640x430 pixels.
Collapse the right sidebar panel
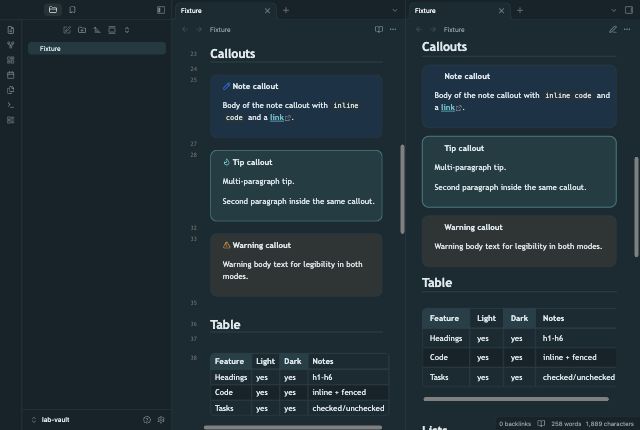[x=629, y=10]
